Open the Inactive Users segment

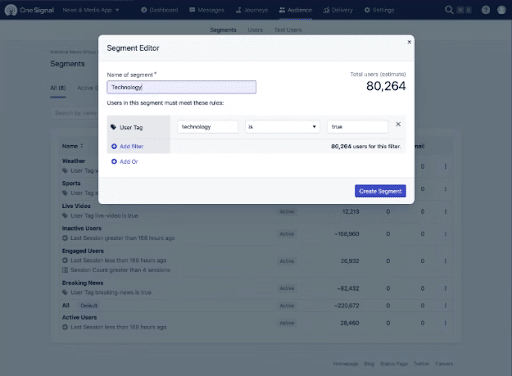(82, 228)
